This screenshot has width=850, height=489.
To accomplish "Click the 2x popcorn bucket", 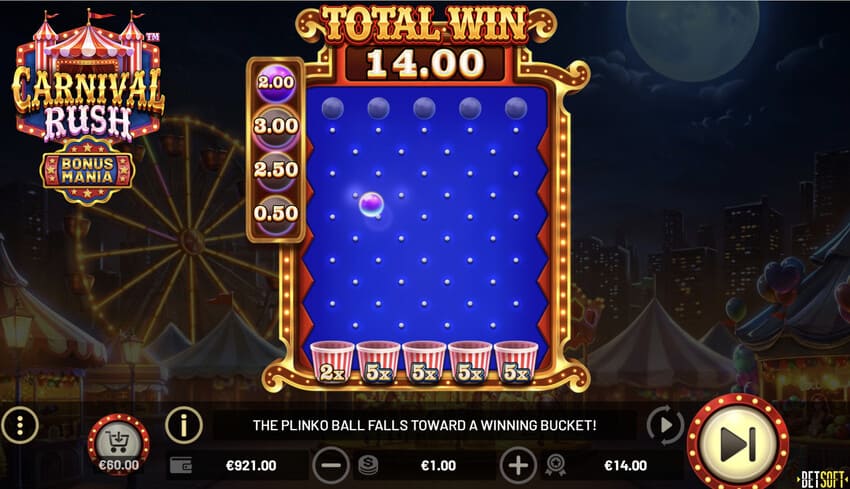I will 332,363.
